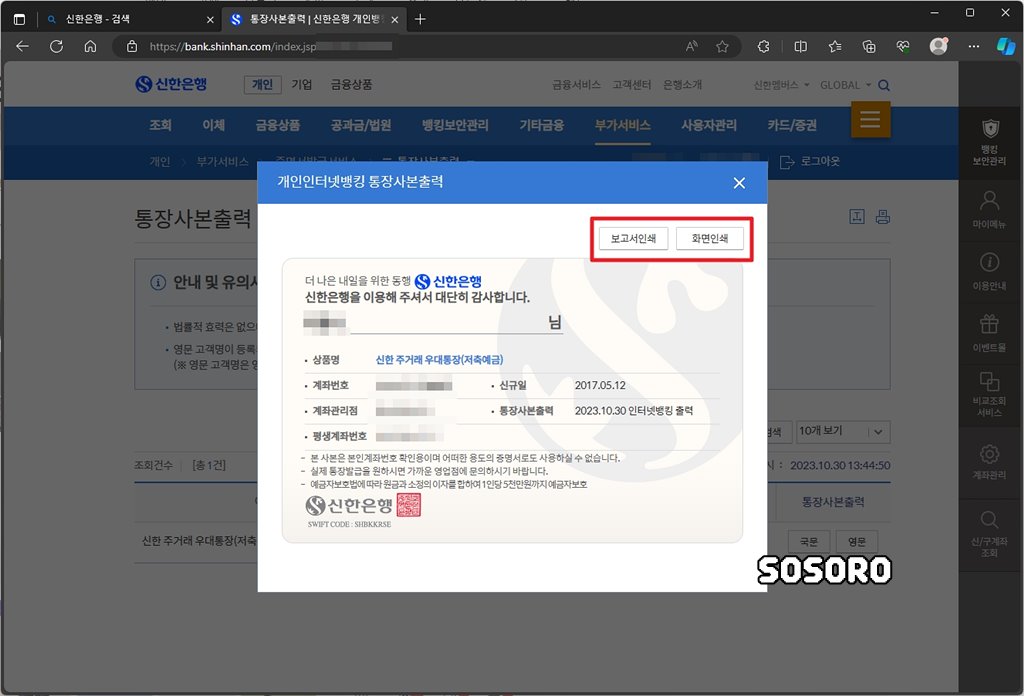This screenshot has height=696, width=1024.
Task: Launch the Copilot sidebar icon
Action: (1006, 46)
